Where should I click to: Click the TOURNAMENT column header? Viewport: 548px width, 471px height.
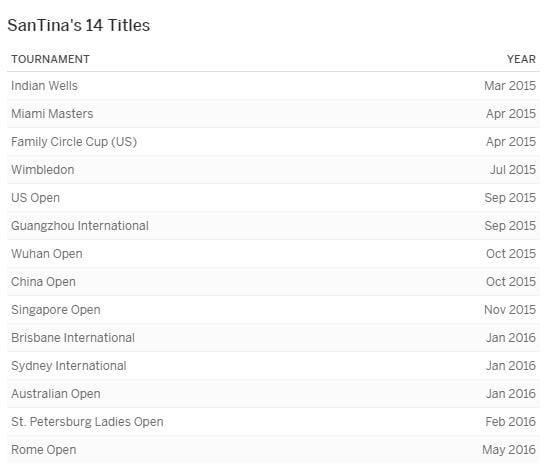(x=50, y=59)
